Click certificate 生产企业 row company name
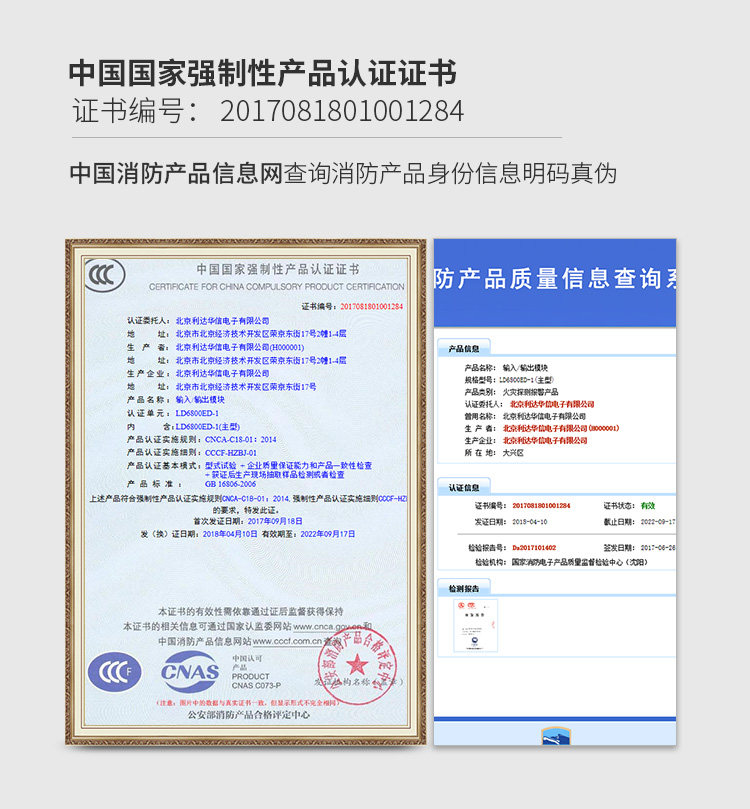The height and width of the screenshot is (809, 750). point(222,373)
